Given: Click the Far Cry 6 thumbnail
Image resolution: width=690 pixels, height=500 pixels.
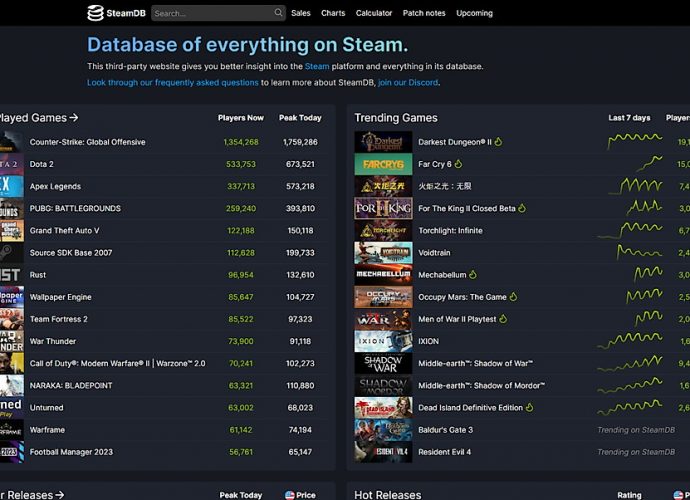Looking at the screenshot, I should point(383,164).
